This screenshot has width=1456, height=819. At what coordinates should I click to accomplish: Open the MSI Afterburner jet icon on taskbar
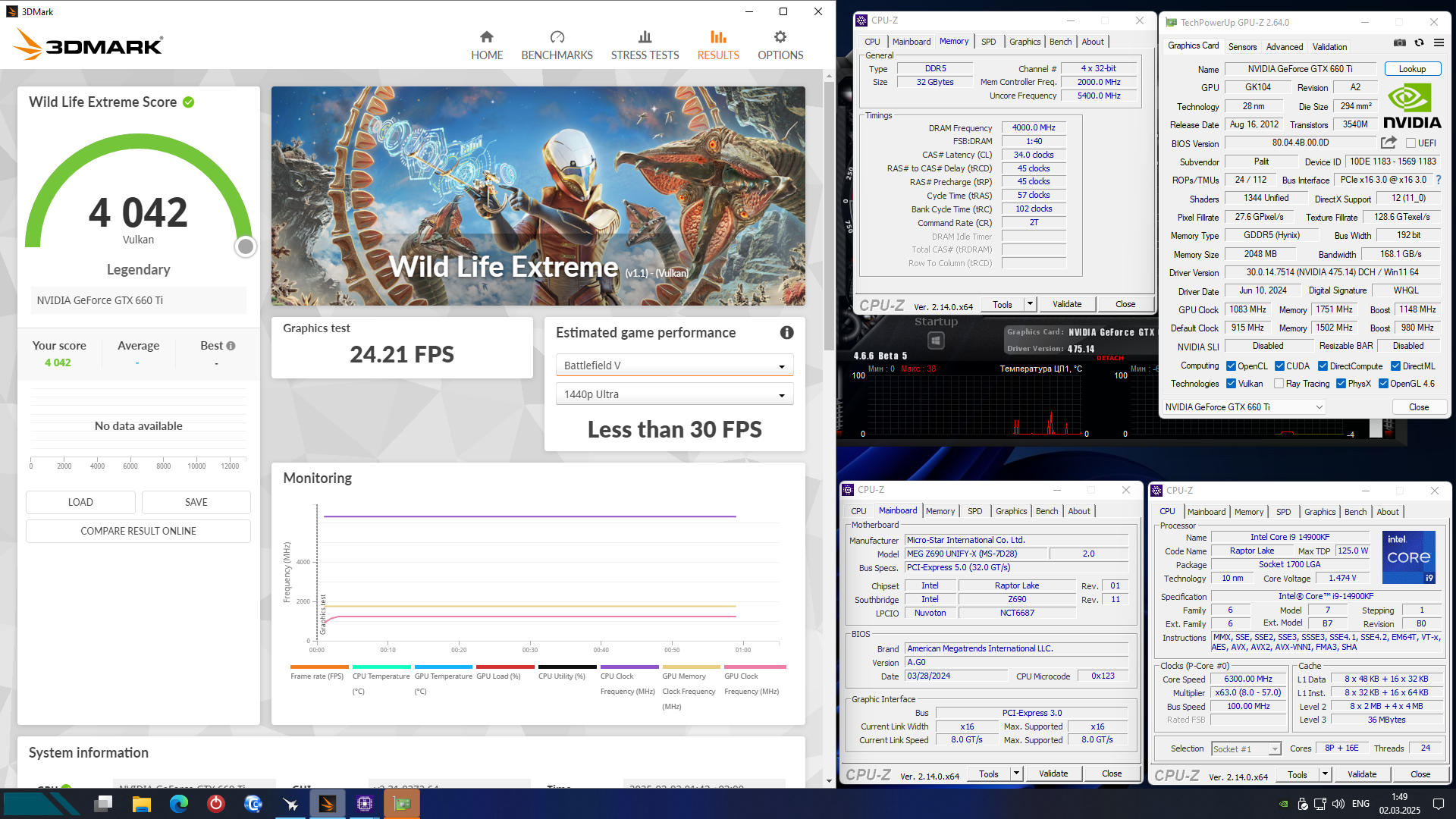290,803
